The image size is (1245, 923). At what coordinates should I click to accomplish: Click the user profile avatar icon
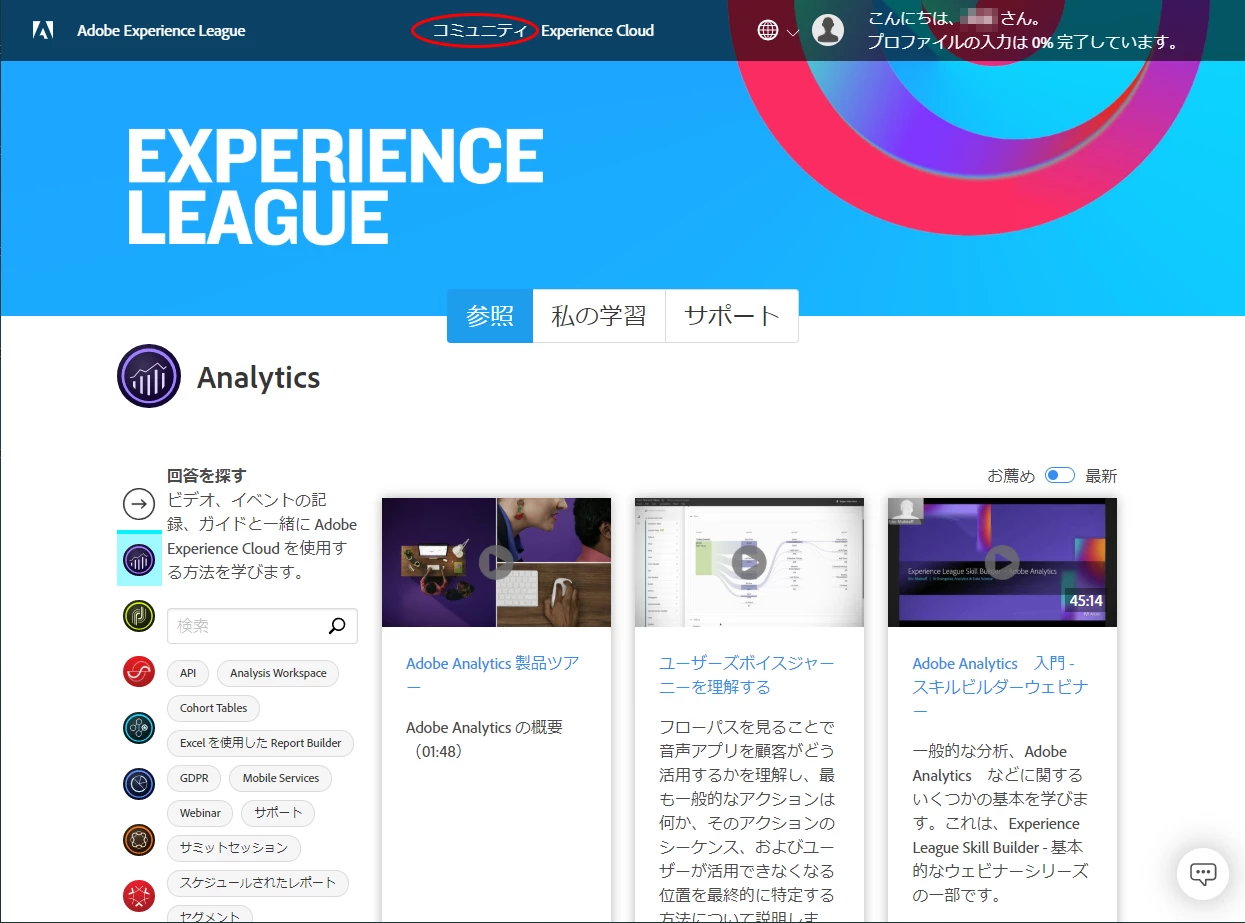pos(828,30)
